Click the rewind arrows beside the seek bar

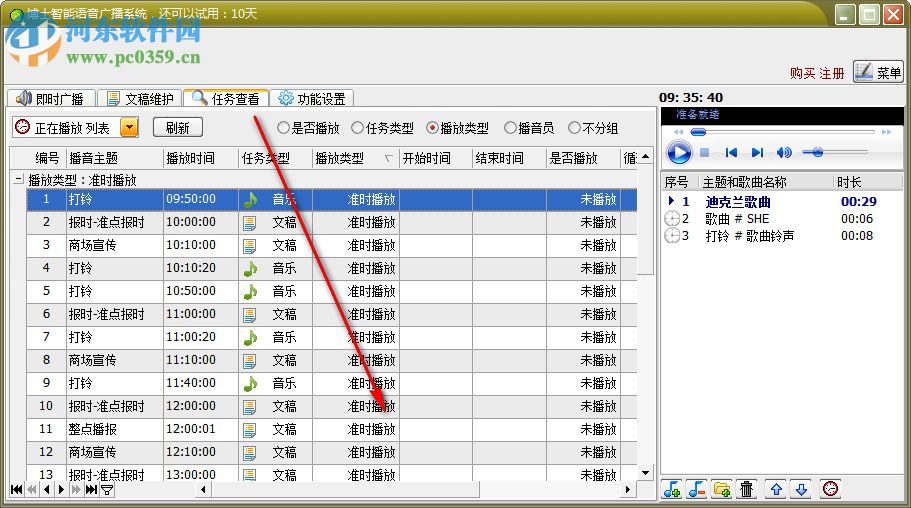pos(678,133)
